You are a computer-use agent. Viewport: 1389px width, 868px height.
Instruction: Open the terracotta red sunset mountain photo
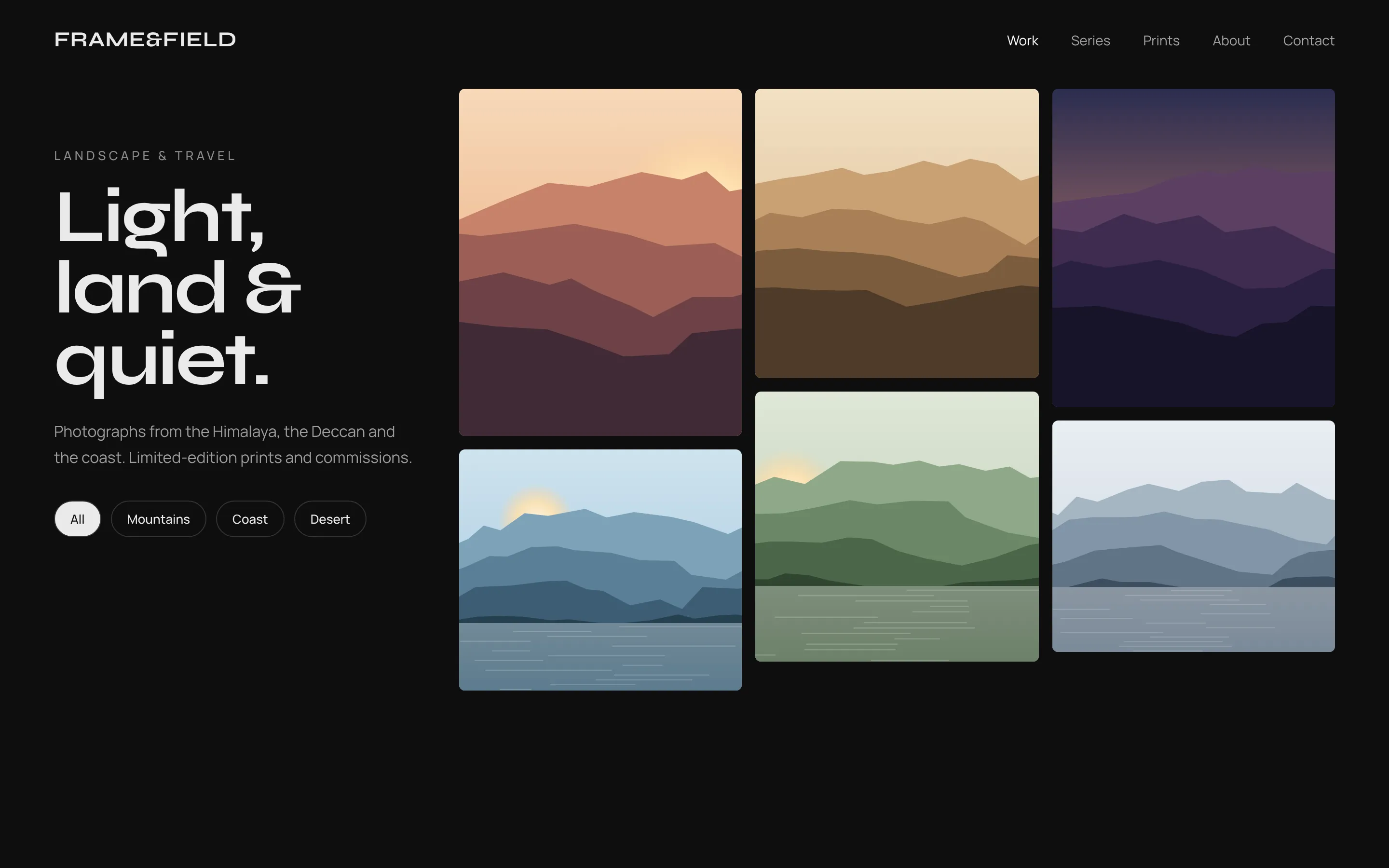(x=600, y=262)
